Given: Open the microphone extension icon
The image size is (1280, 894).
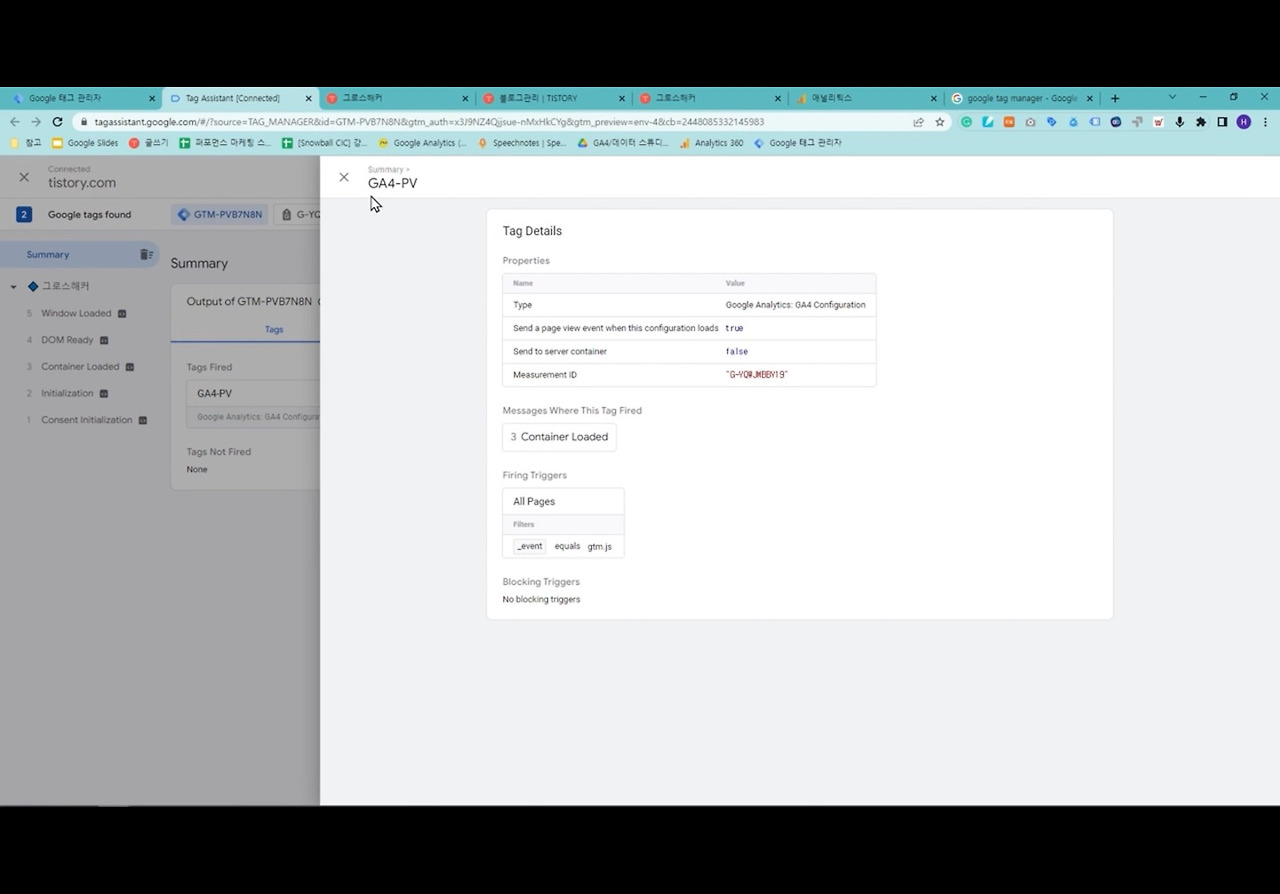Looking at the screenshot, I should (1180, 122).
